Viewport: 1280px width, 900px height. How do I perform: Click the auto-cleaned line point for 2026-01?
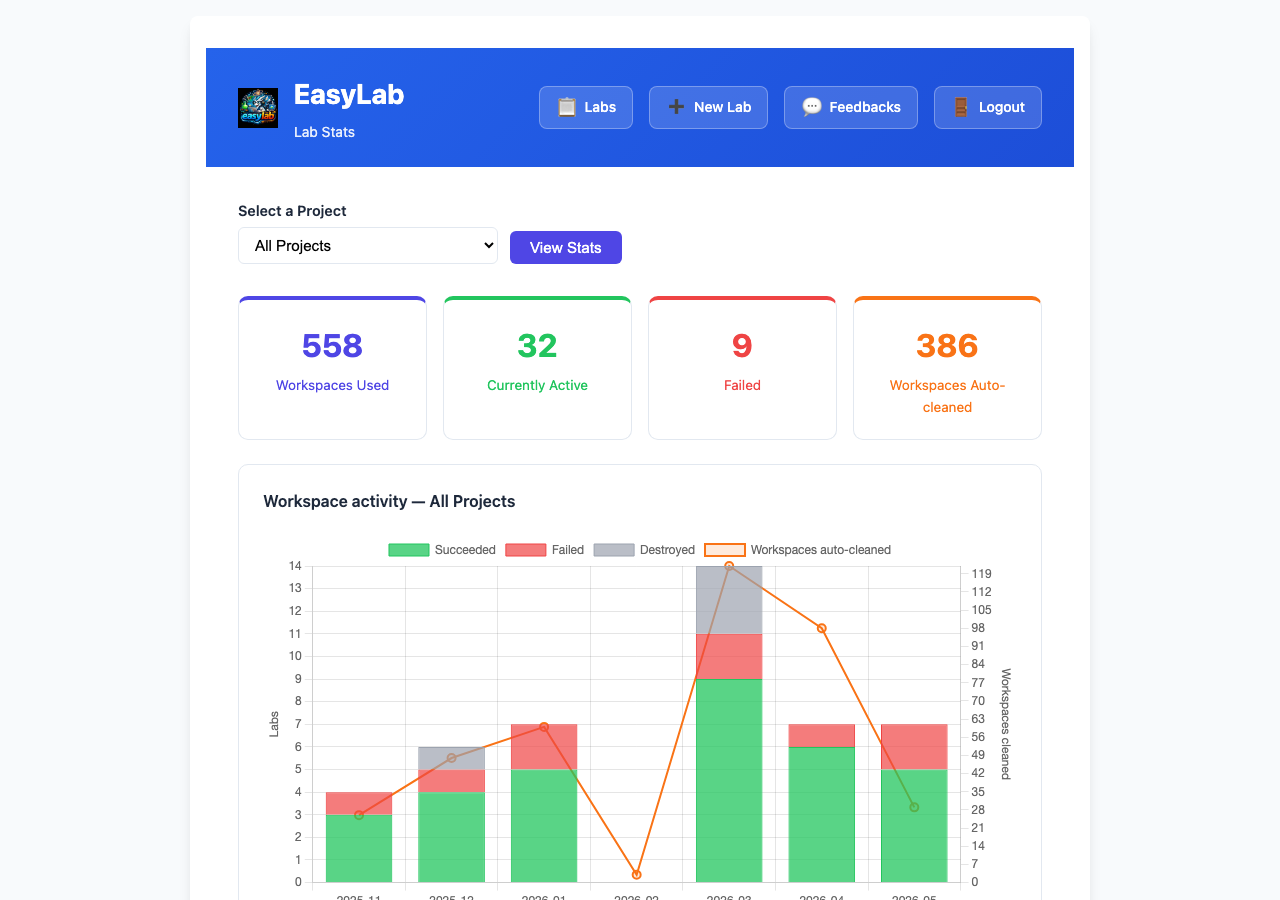click(544, 727)
